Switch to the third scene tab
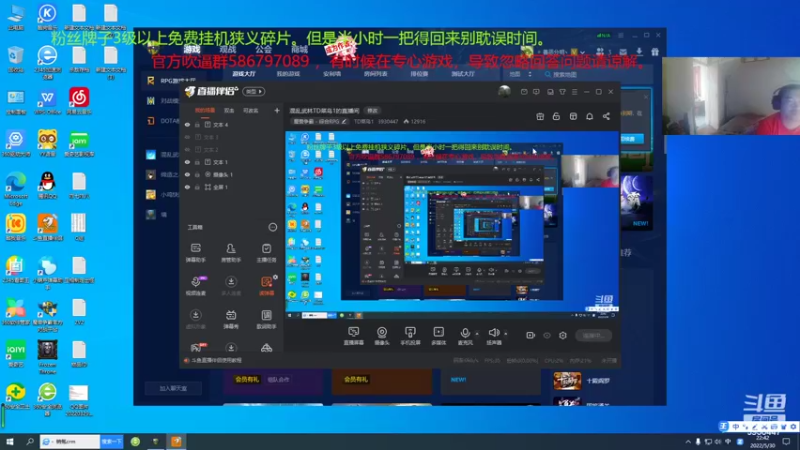The width and height of the screenshot is (800, 450). (251, 110)
